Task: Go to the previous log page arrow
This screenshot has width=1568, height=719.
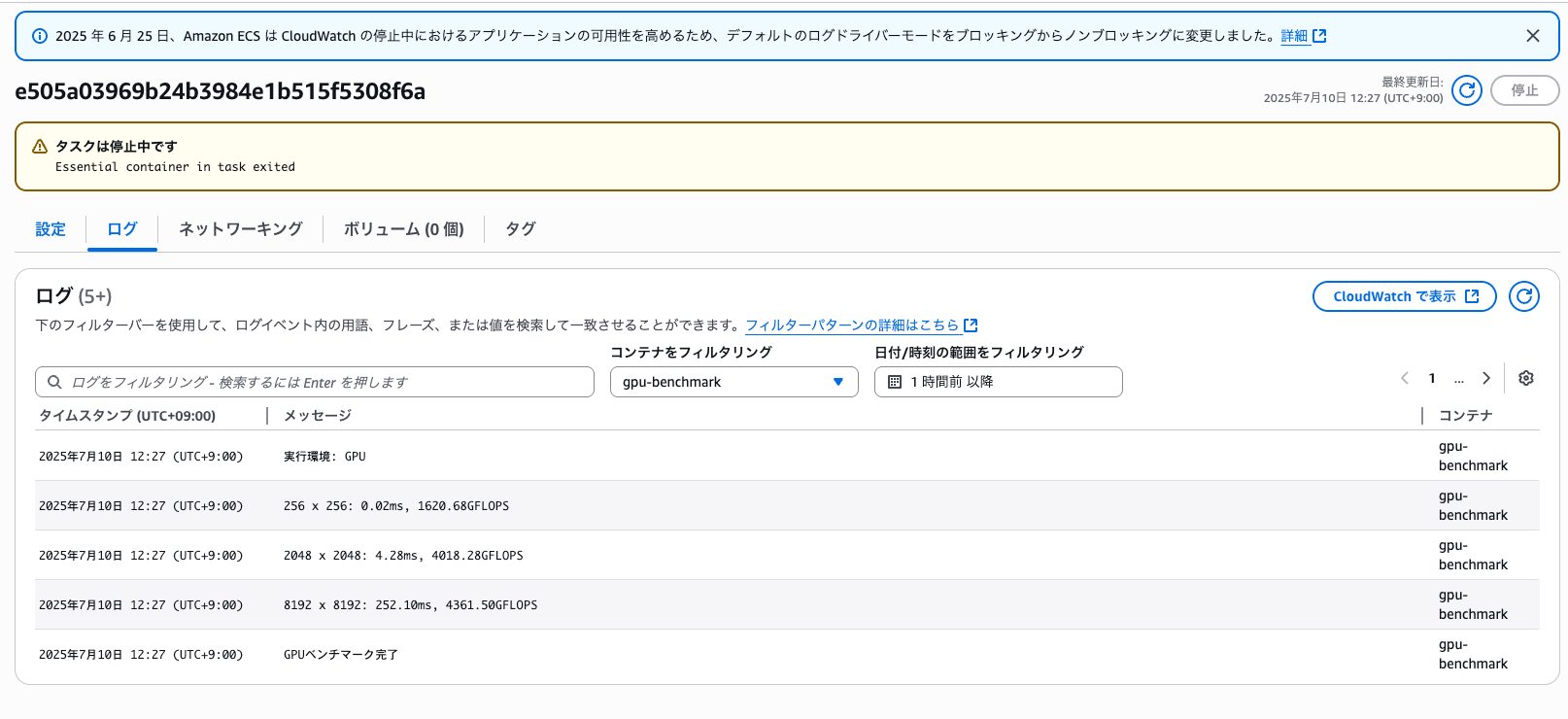Action: (x=1405, y=378)
